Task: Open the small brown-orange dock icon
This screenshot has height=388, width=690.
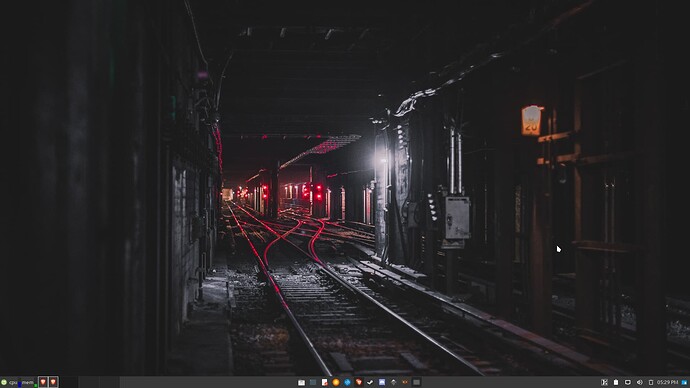Action: (405, 382)
